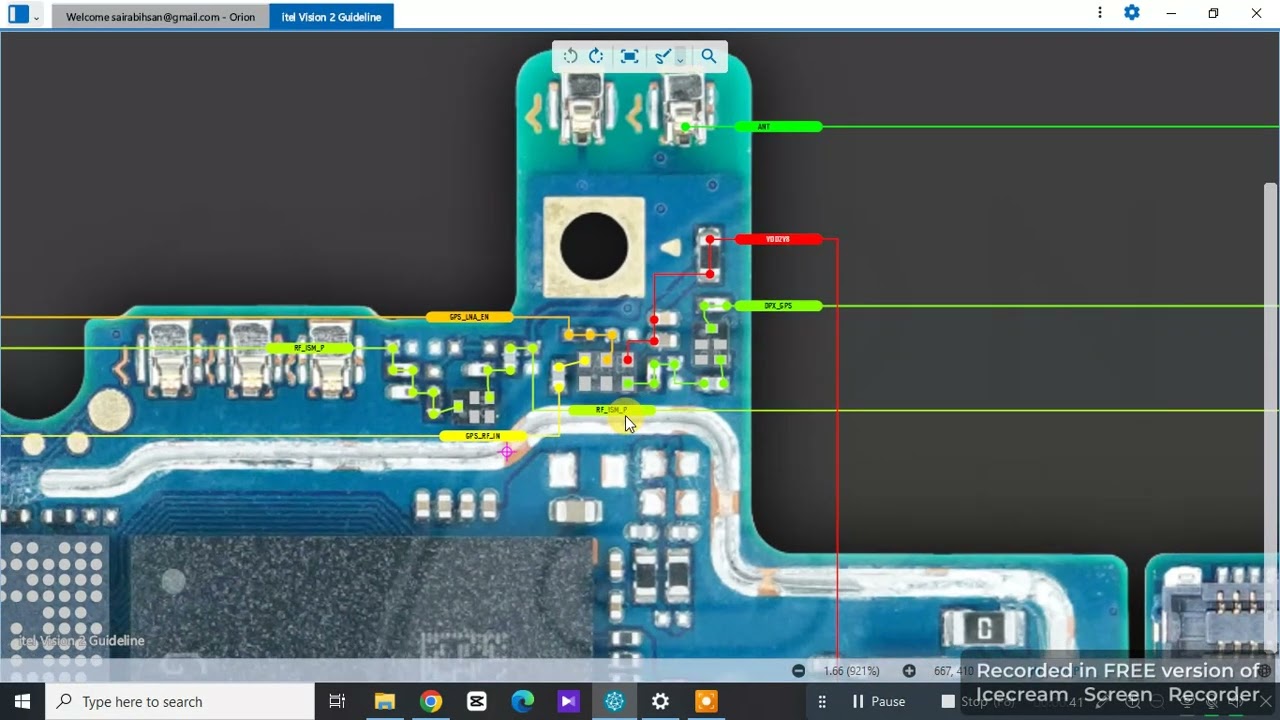Open File Explorer from taskbar
The width and height of the screenshot is (1280, 720).
385,701
